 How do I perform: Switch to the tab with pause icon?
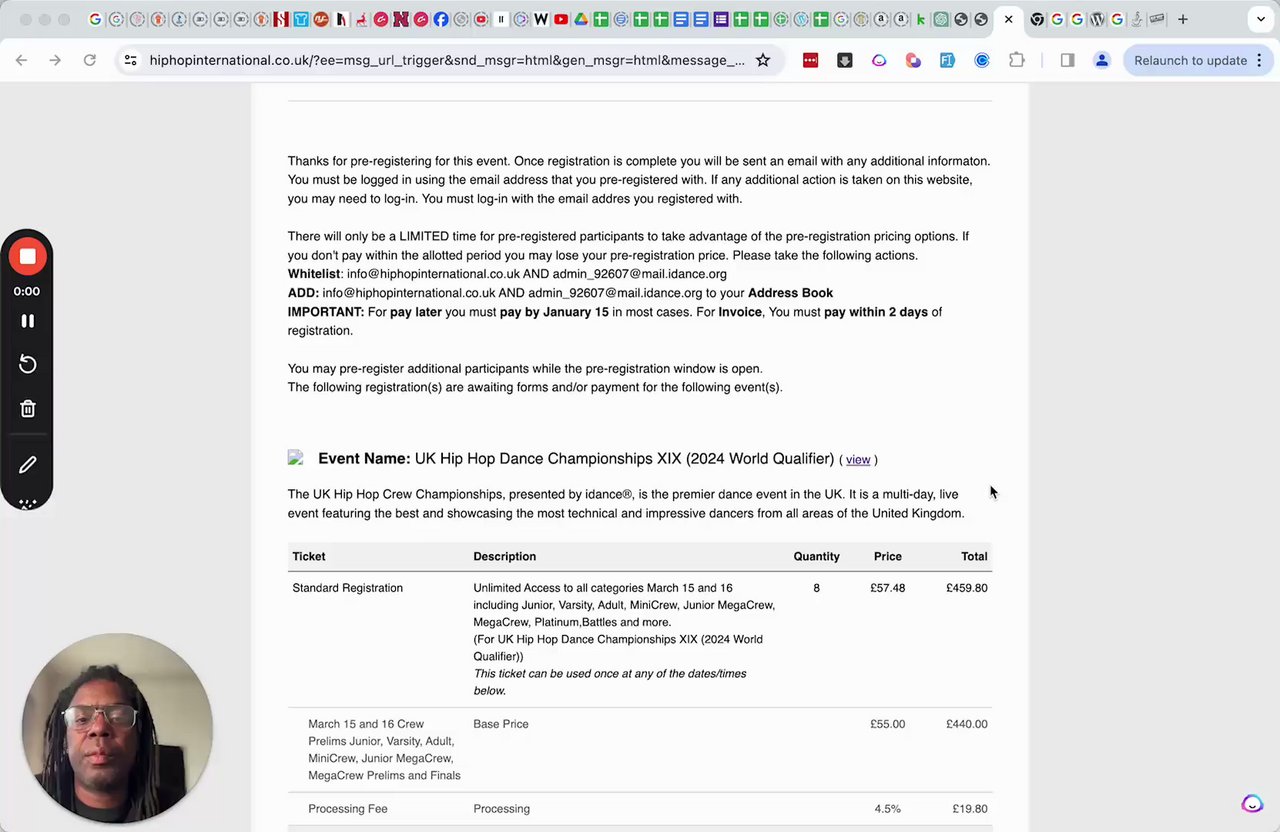point(501,19)
